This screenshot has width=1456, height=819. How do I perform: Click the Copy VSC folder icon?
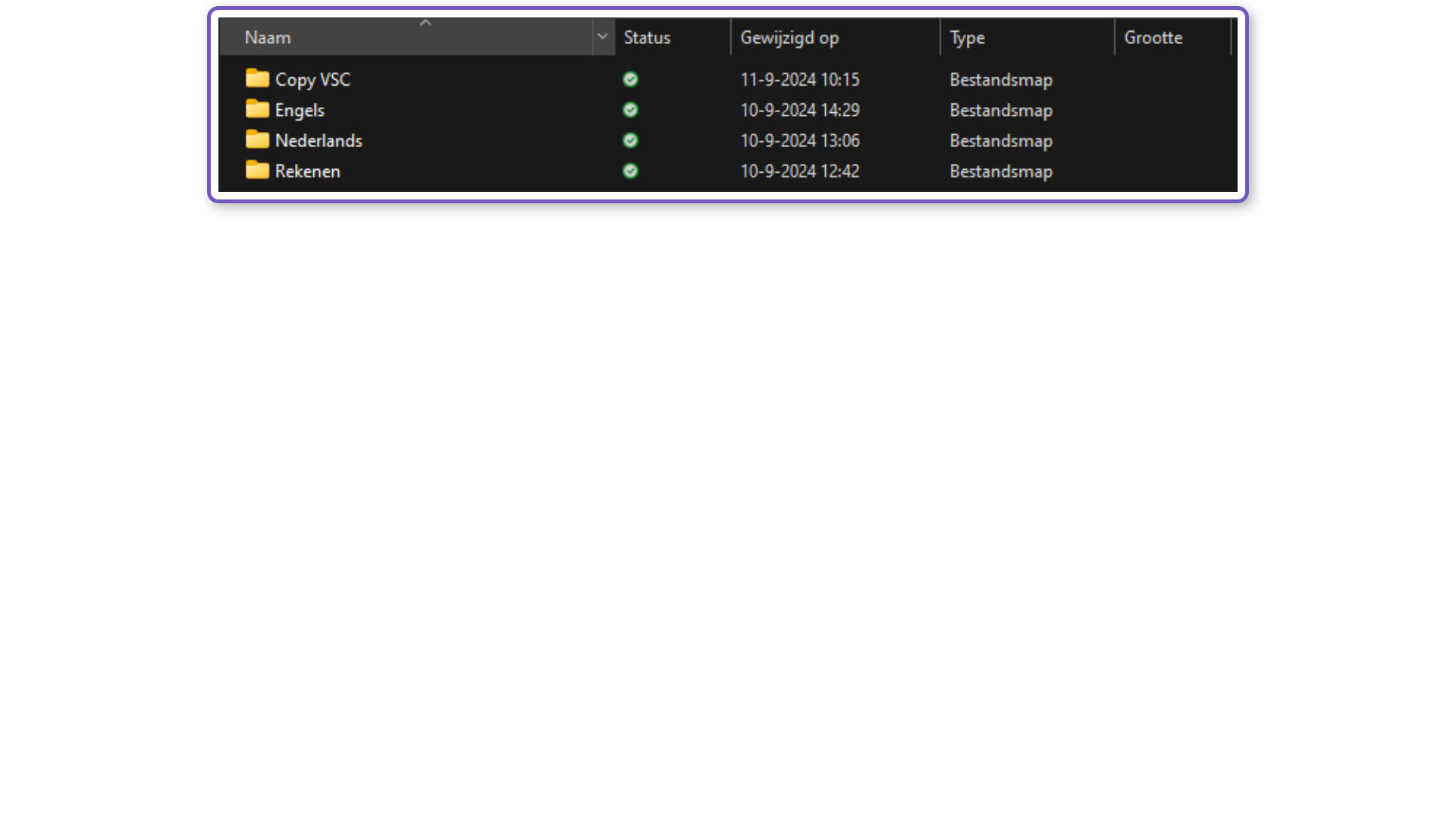coord(257,79)
